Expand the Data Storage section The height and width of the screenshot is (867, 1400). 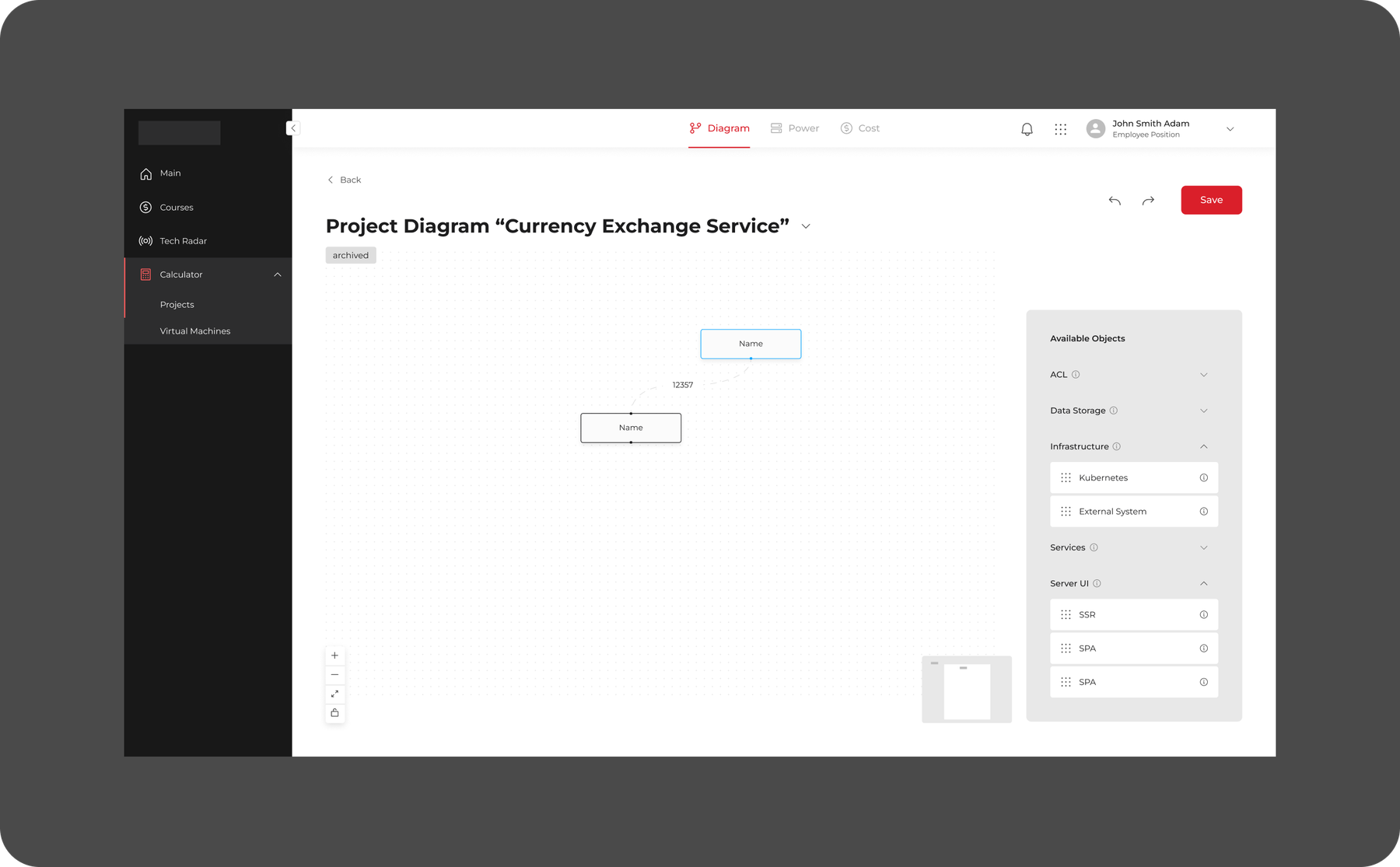(x=1203, y=411)
